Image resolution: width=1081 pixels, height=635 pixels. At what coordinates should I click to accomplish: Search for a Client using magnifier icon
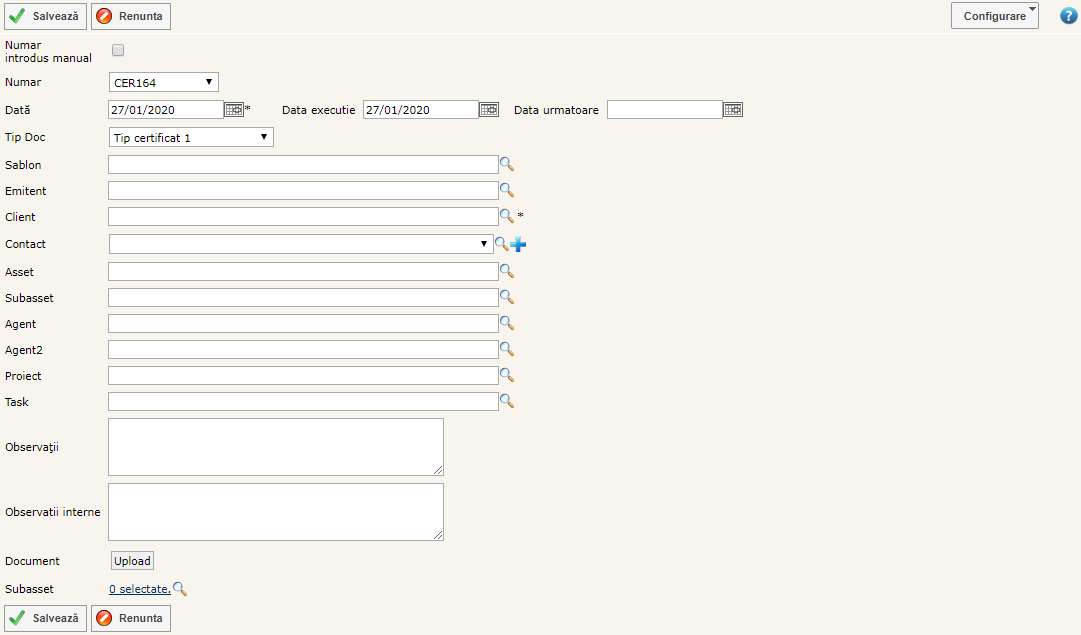(507, 216)
